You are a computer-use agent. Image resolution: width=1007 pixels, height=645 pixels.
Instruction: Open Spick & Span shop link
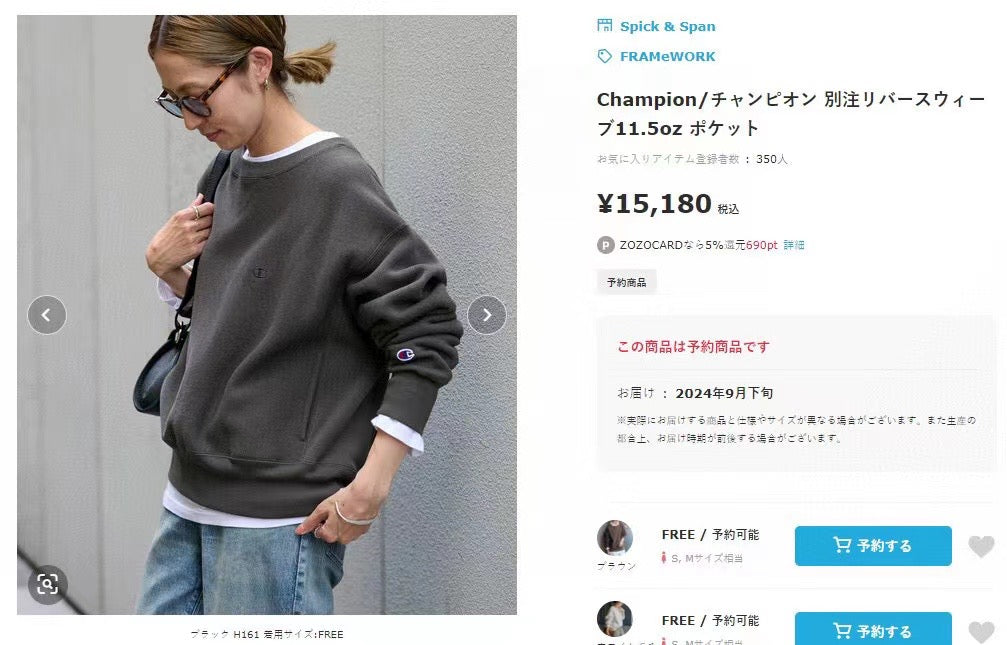(667, 26)
